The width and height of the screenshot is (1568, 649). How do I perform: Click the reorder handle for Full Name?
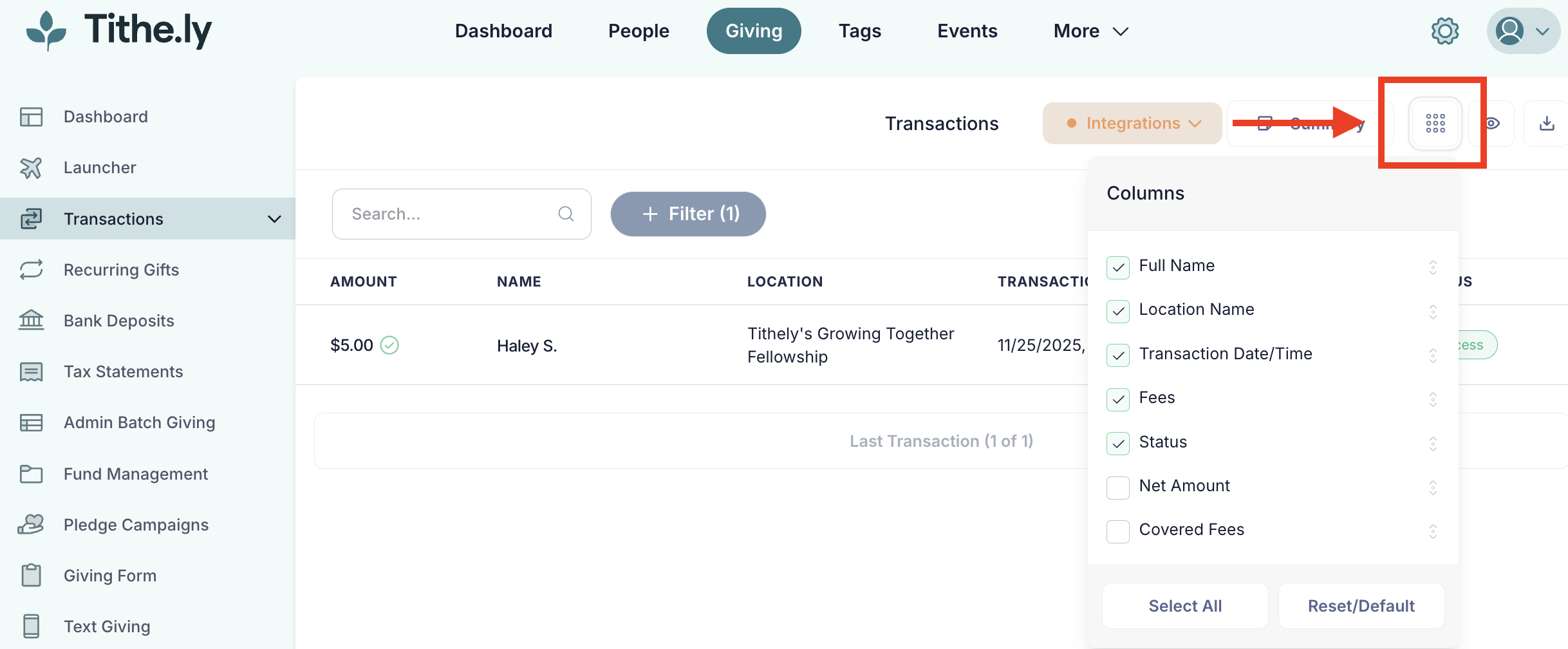click(1433, 267)
